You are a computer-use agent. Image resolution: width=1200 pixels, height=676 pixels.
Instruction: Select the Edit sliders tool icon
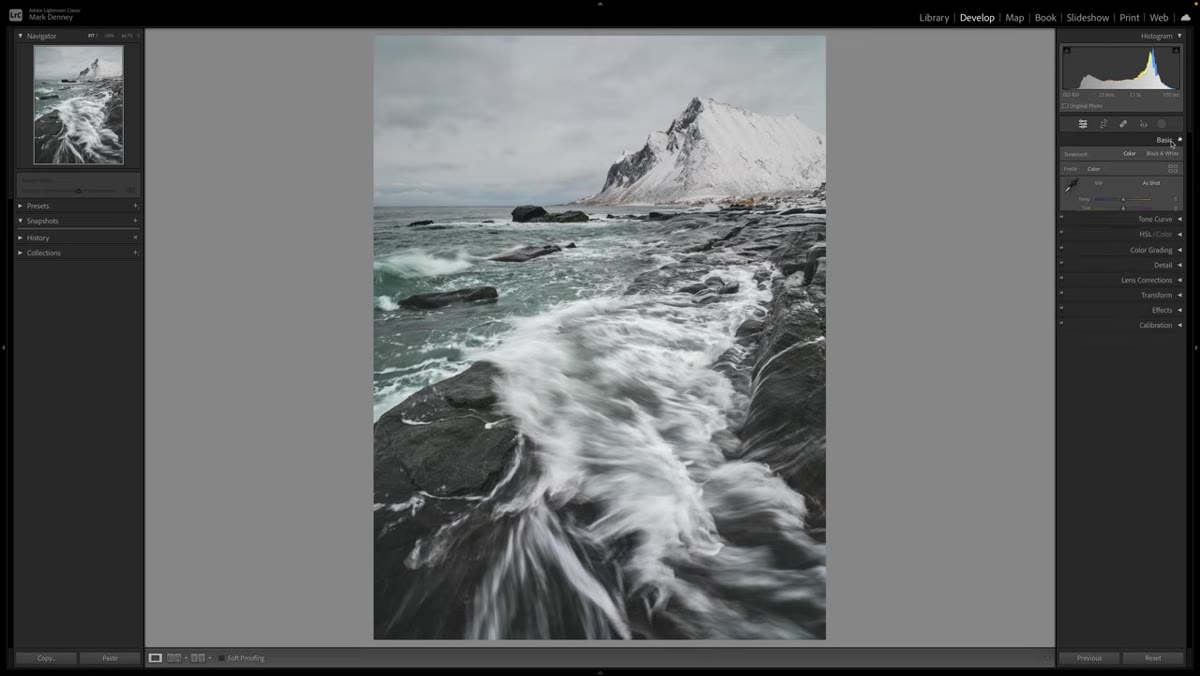pos(1082,124)
